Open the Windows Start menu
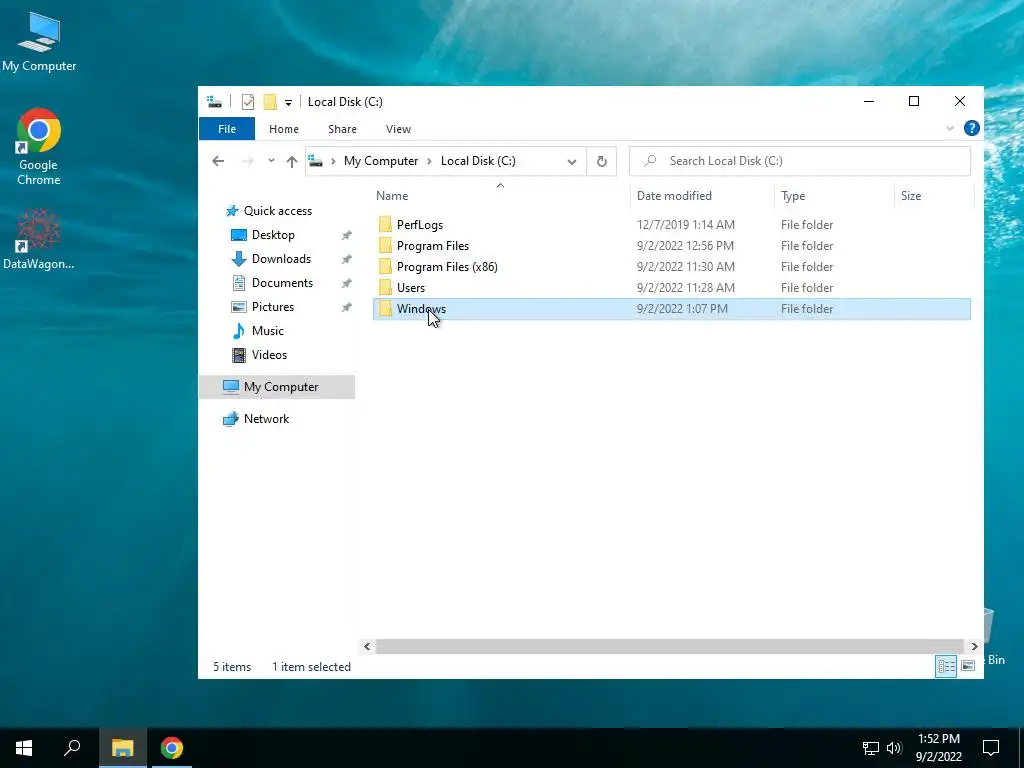Image resolution: width=1024 pixels, height=768 pixels. point(24,748)
